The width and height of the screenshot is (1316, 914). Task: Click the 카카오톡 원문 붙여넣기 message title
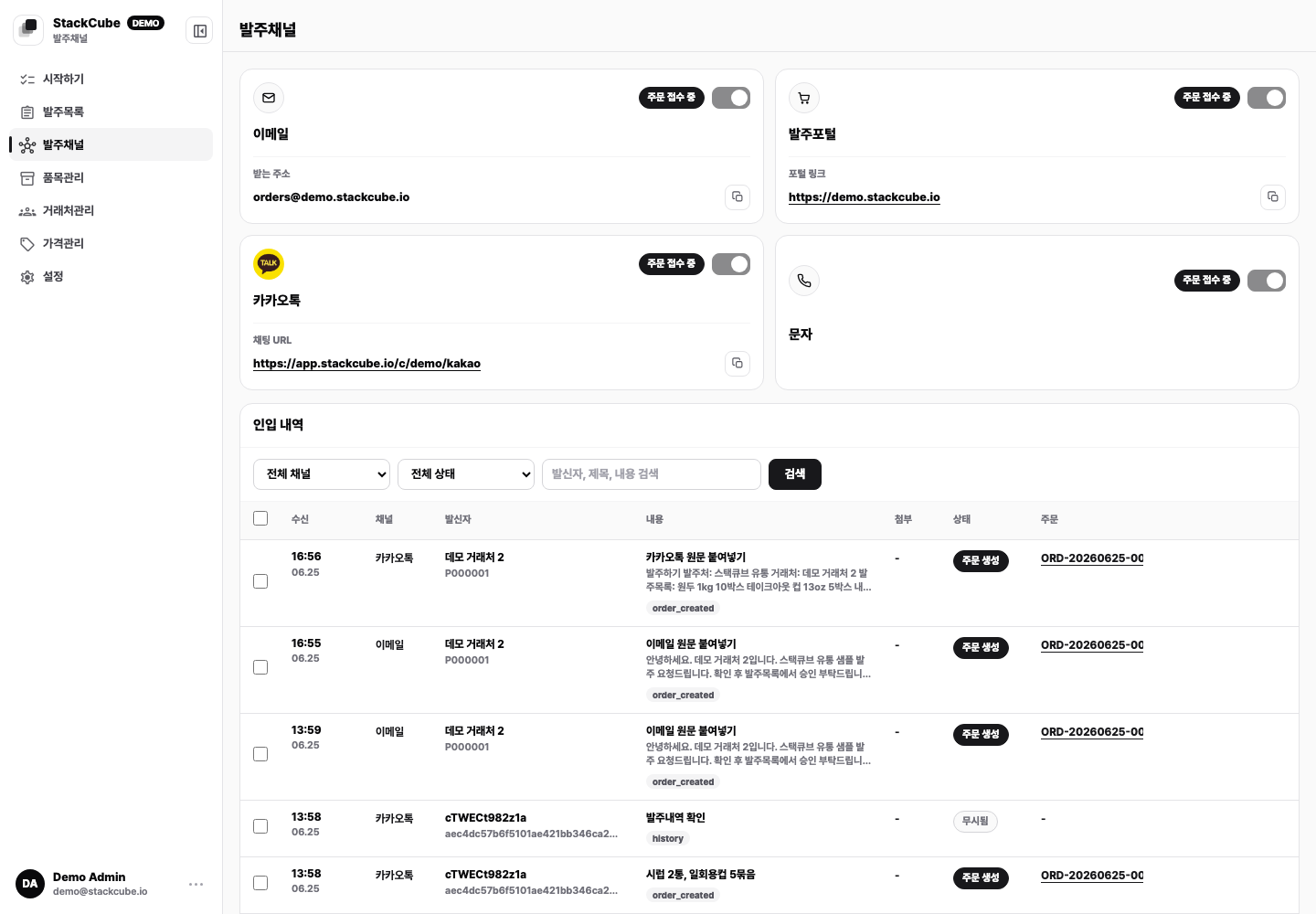pyautogui.click(x=695, y=558)
